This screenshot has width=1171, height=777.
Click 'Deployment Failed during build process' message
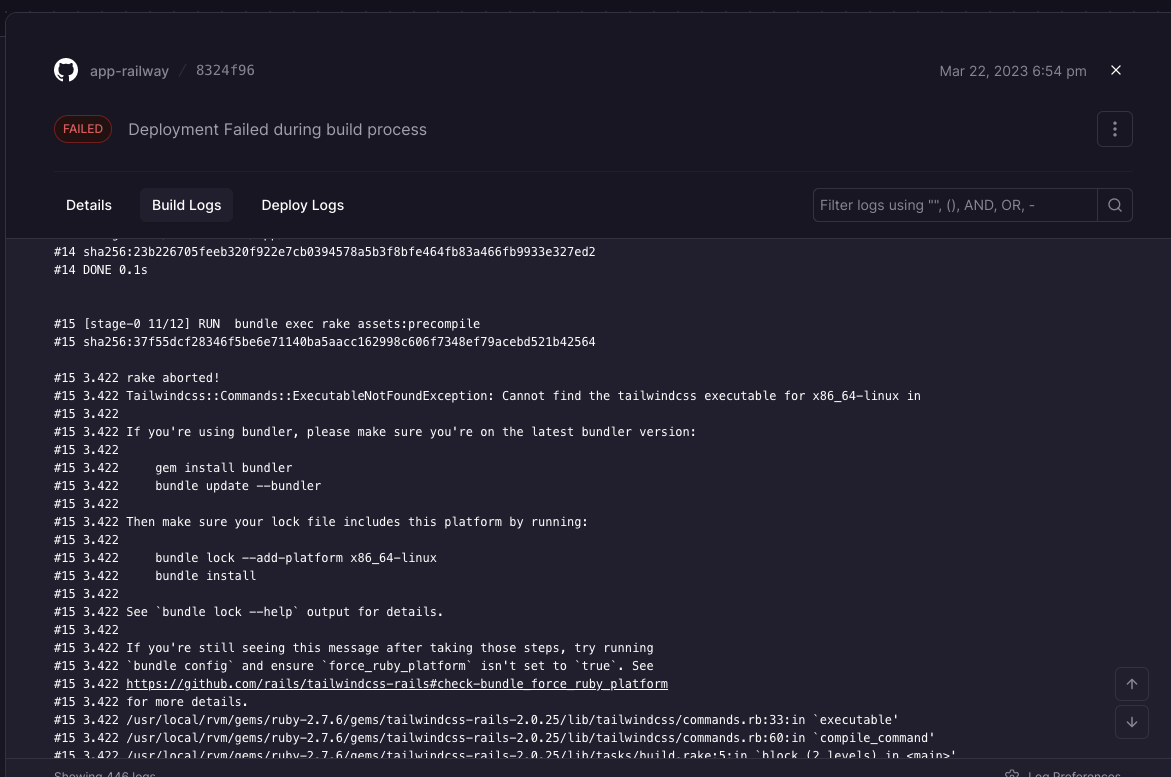pos(277,129)
